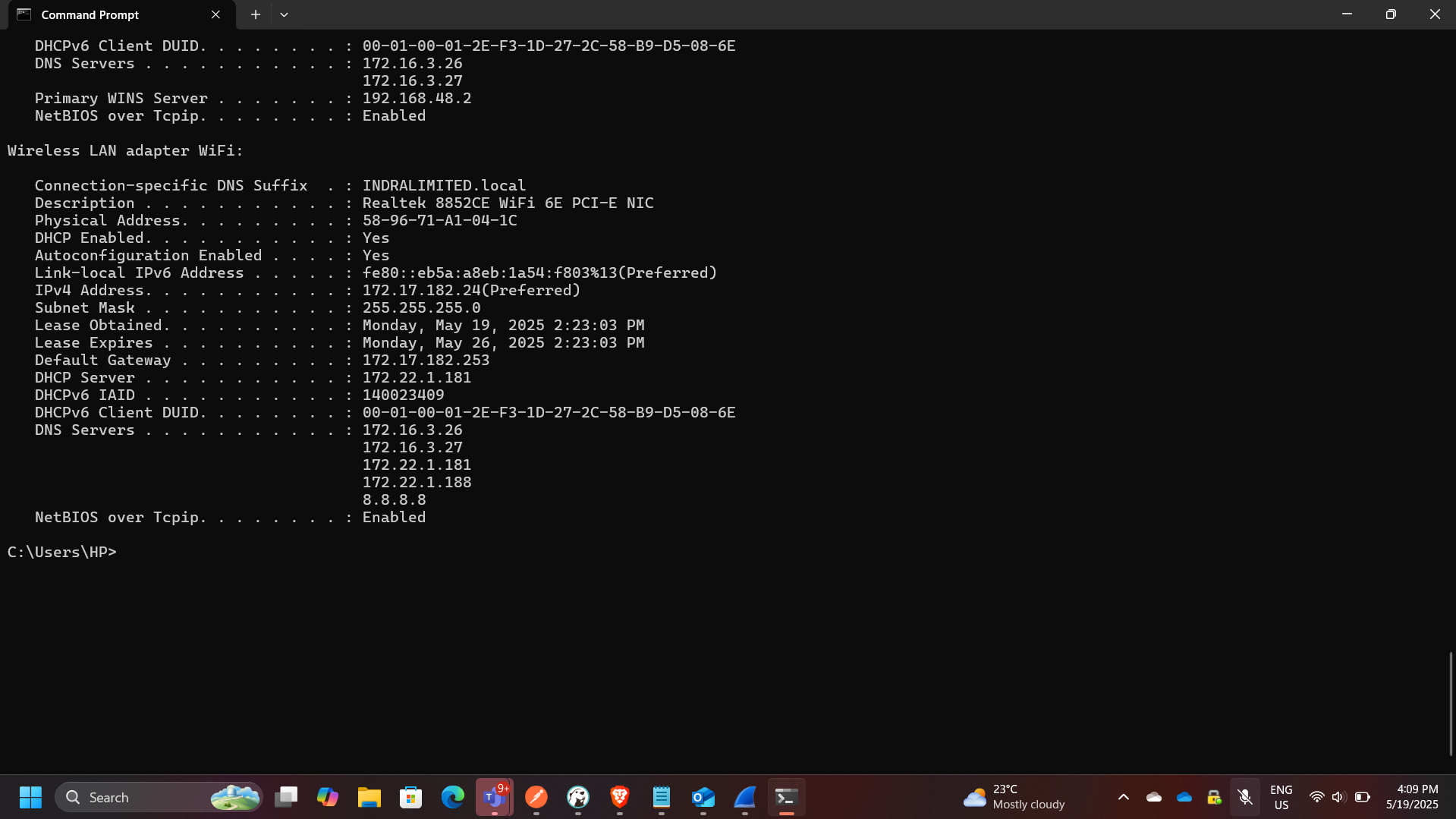This screenshot has width=1456, height=819.
Task: Open Microsoft Edge
Action: pyautogui.click(x=453, y=797)
